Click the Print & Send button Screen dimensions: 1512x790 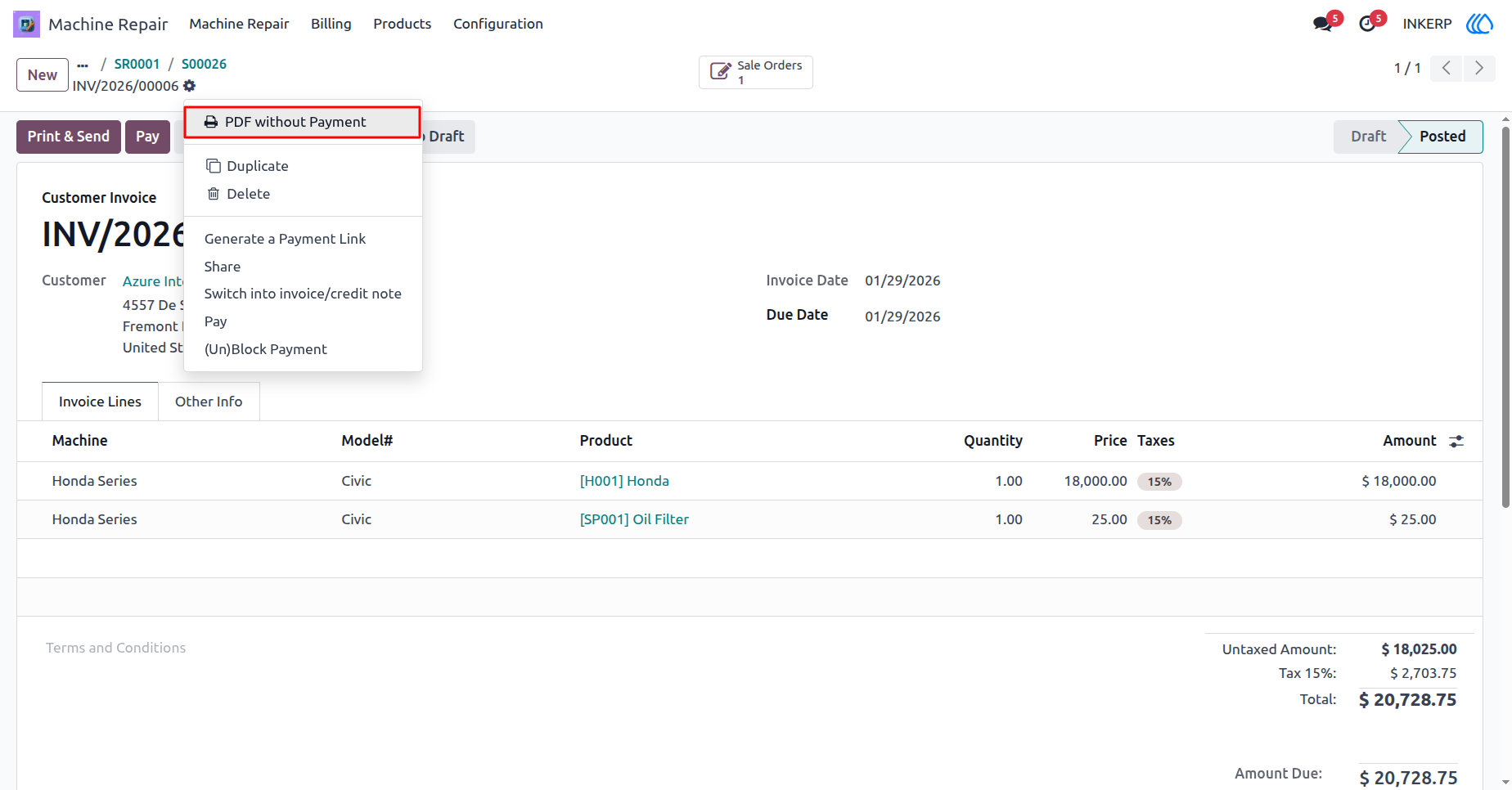tap(69, 137)
